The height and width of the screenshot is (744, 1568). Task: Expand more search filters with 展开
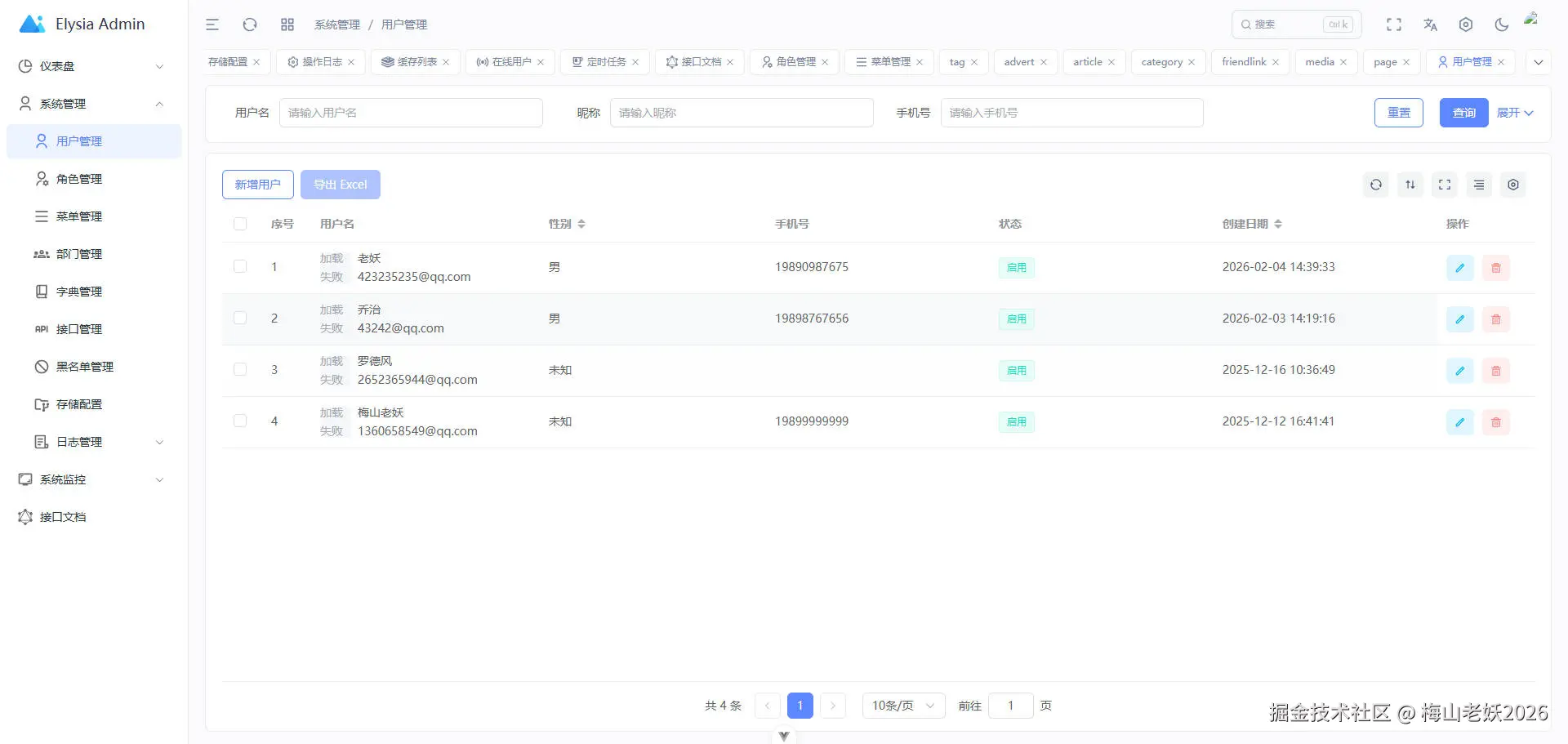pyautogui.click(x=1515, y=113)
